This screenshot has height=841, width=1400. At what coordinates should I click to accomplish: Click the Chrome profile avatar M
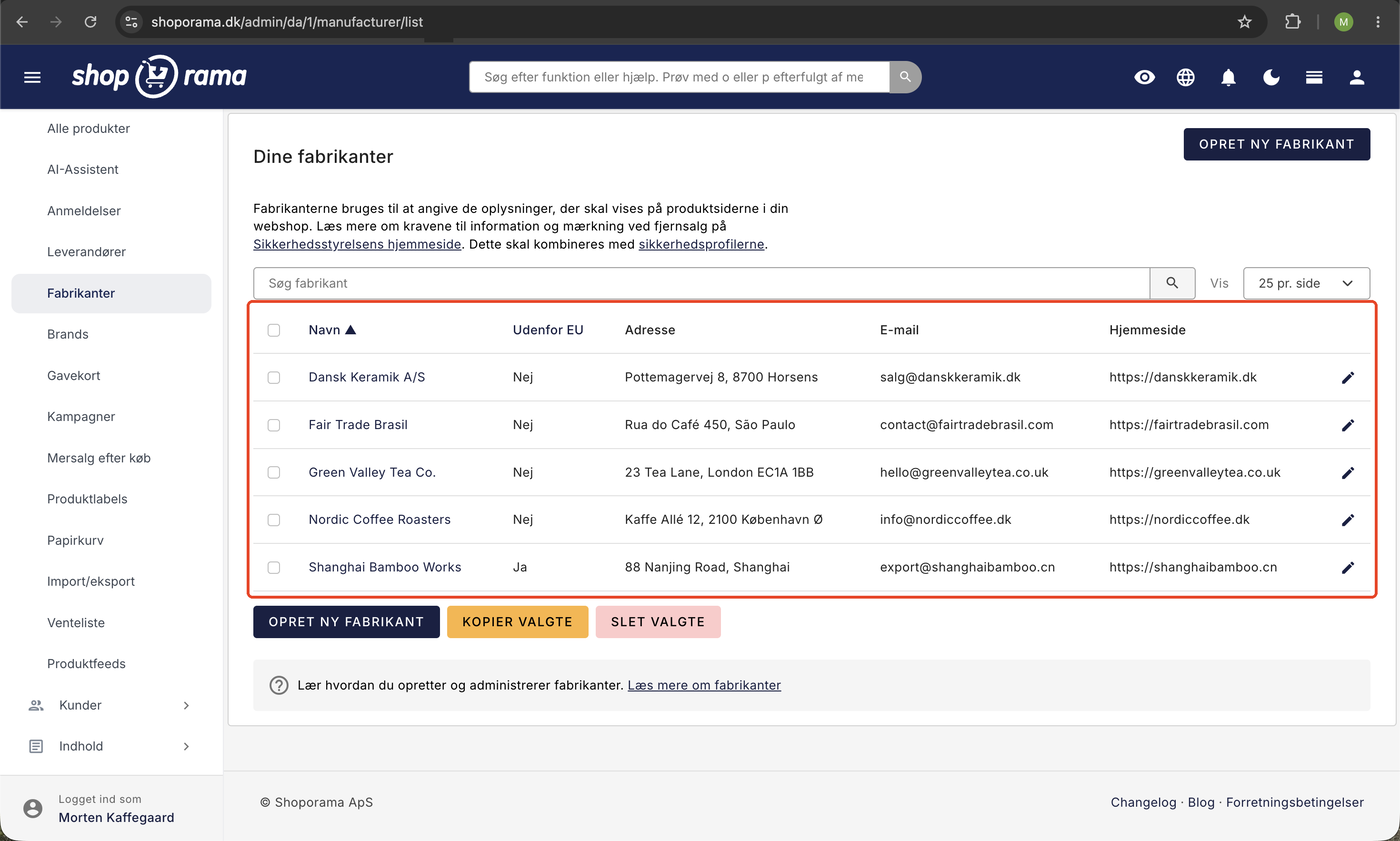pyautogui.click(x=1343, y=21)
